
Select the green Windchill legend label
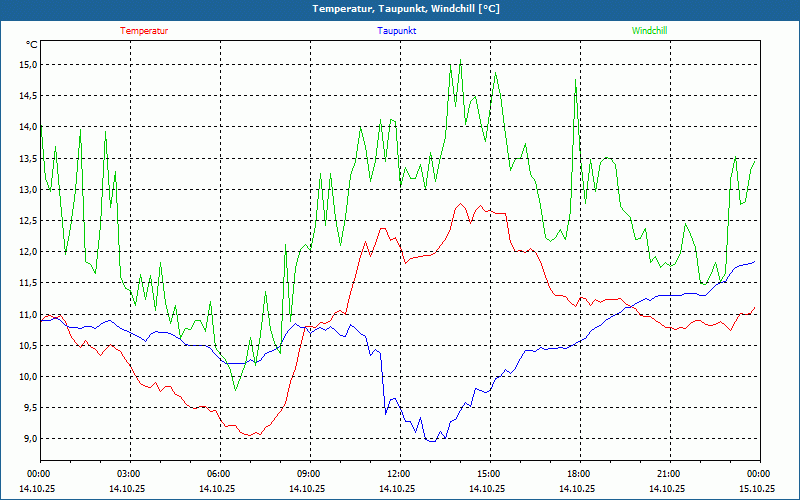pyautogui.click(x=649, y=31)
